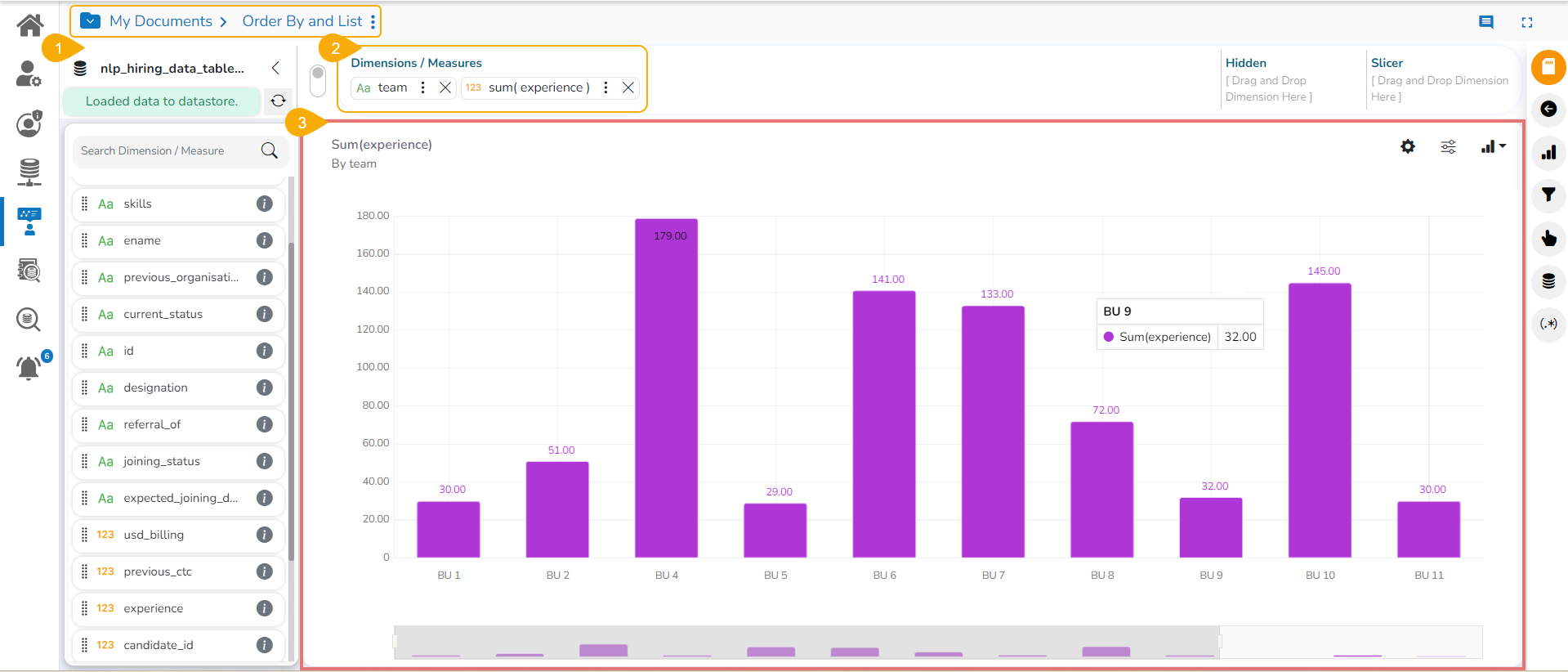The image size is (1568, 672).
Task: Open the filter funnel icon
Action: pos(1548,195)
